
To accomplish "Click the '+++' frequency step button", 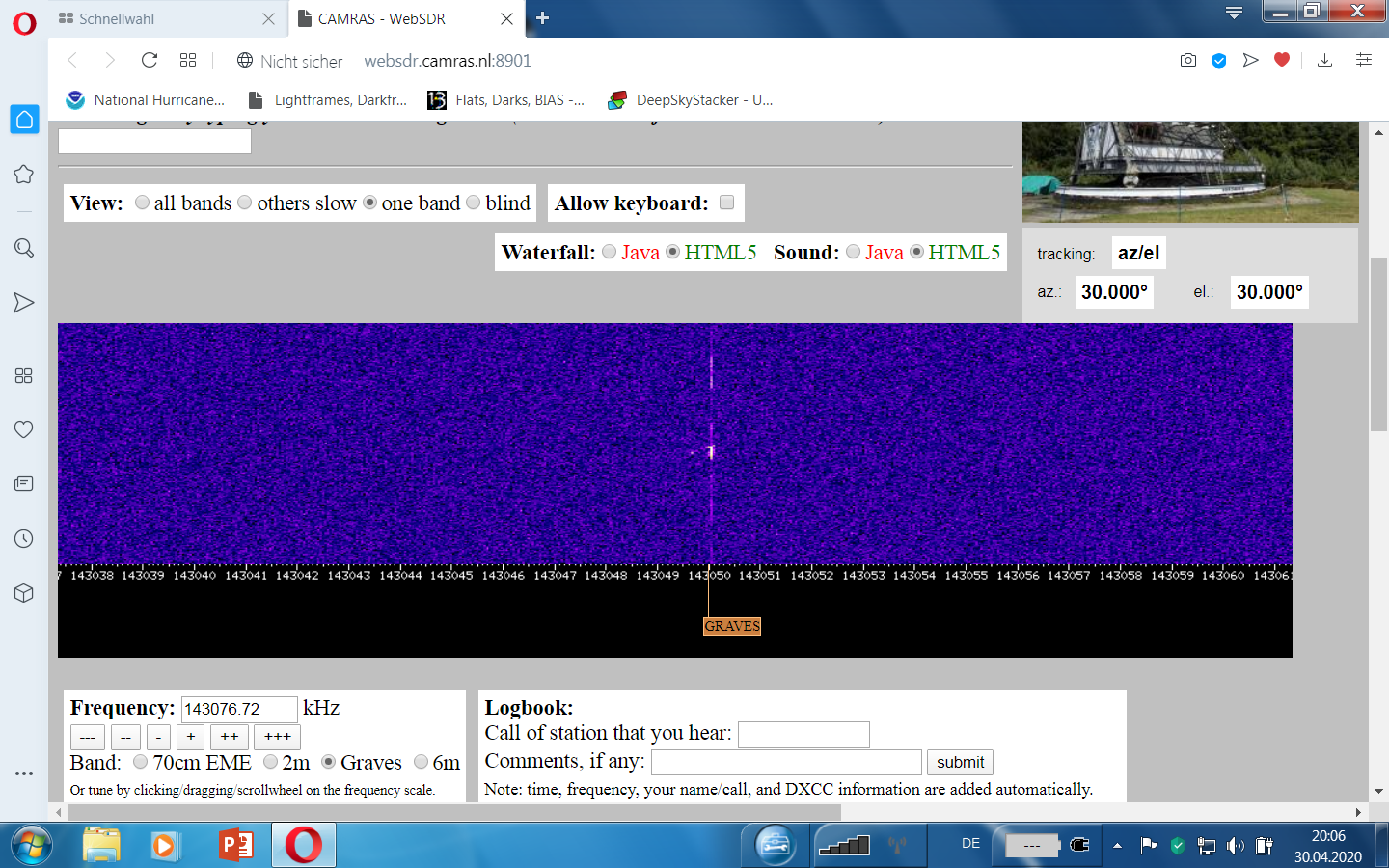I will pos(278,737).
